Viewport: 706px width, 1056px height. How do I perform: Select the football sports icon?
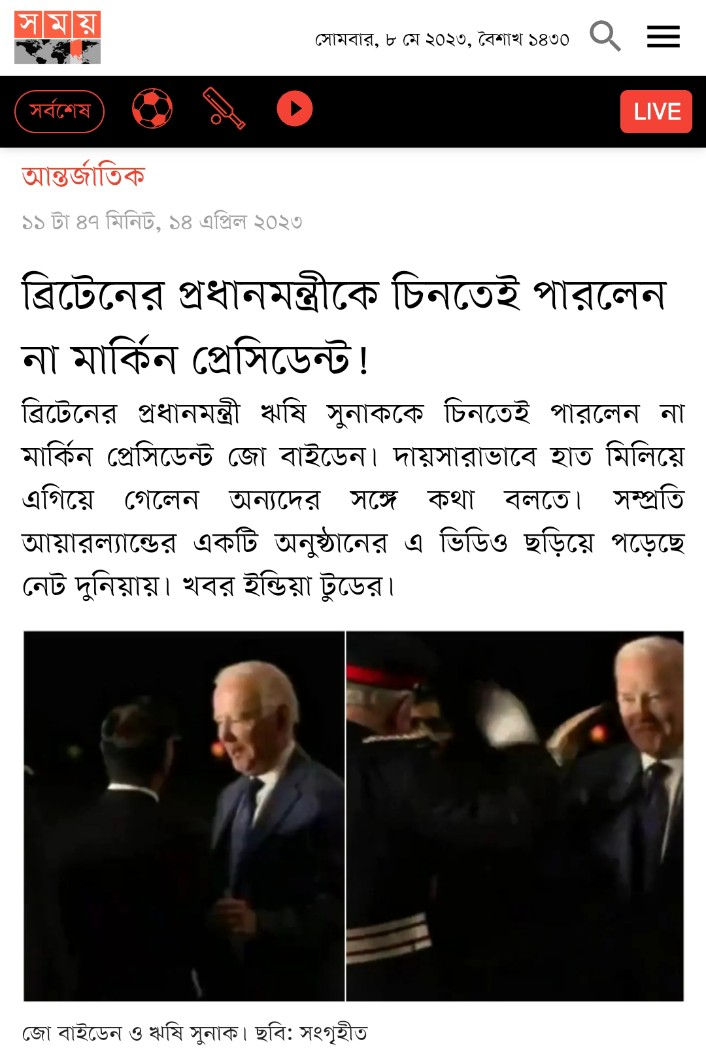click(152, 108)
